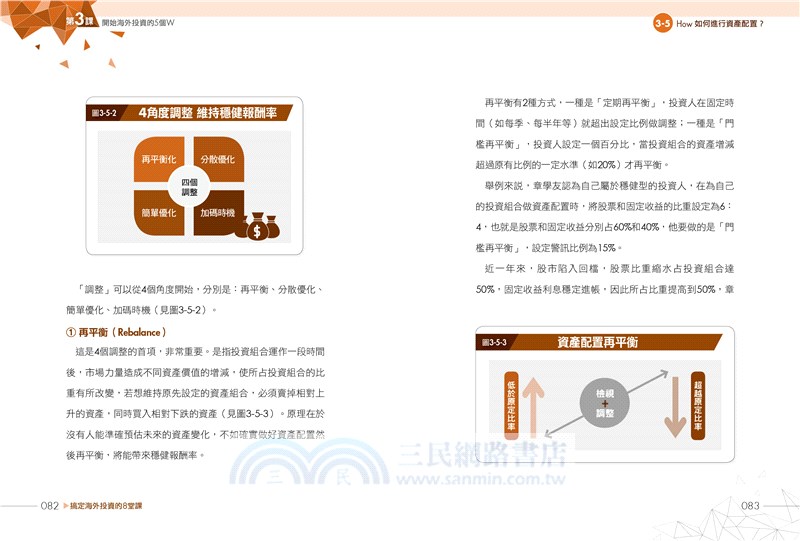Click figure title 4角度調整 維持穩健報酬率
Viewport: 800px width, 541px height.
click(x=208, y=113)
